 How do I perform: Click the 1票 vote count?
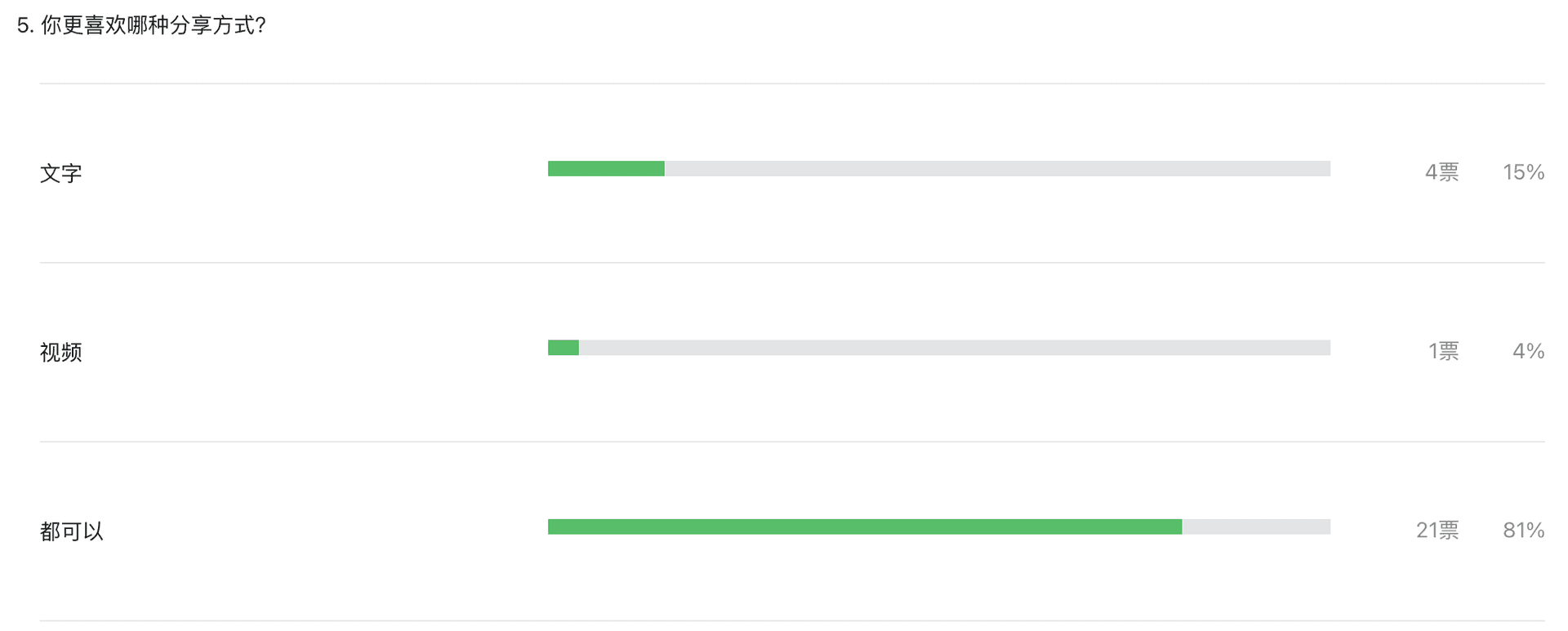(x=1443, y=351)
